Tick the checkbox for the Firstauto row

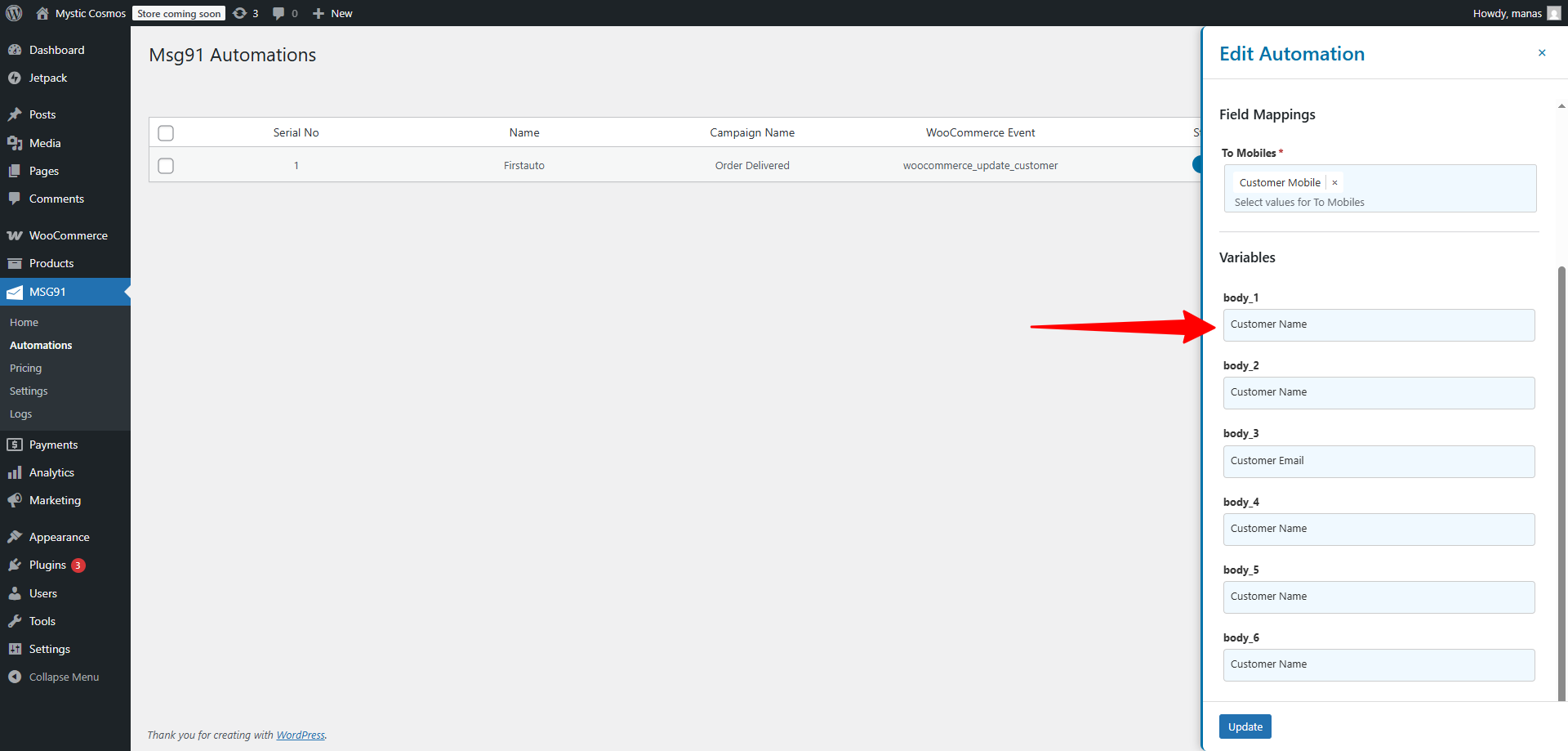click(x=166, y=165)
